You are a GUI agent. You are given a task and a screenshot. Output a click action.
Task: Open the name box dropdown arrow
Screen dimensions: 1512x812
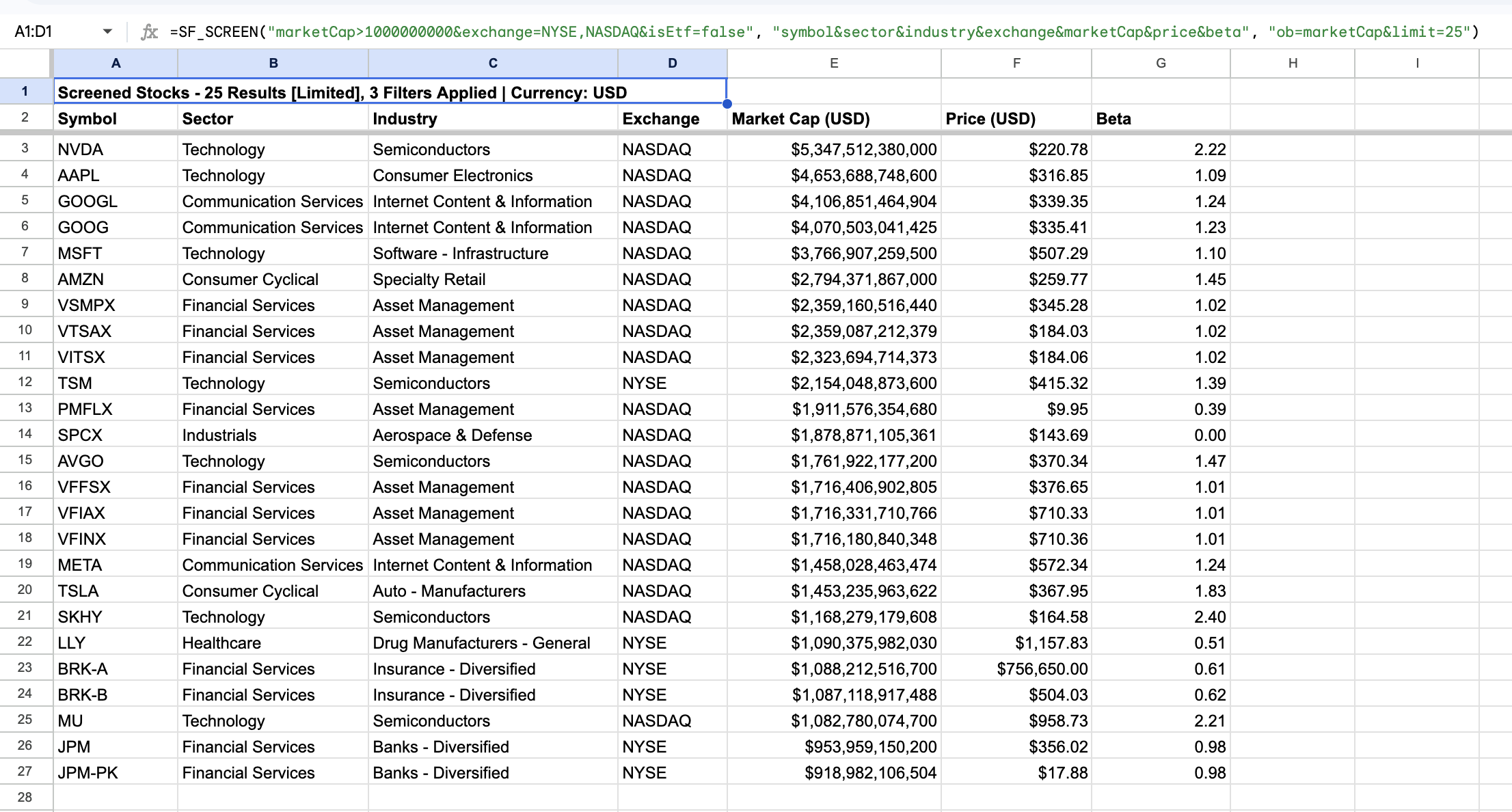click(x=107, y=31)
